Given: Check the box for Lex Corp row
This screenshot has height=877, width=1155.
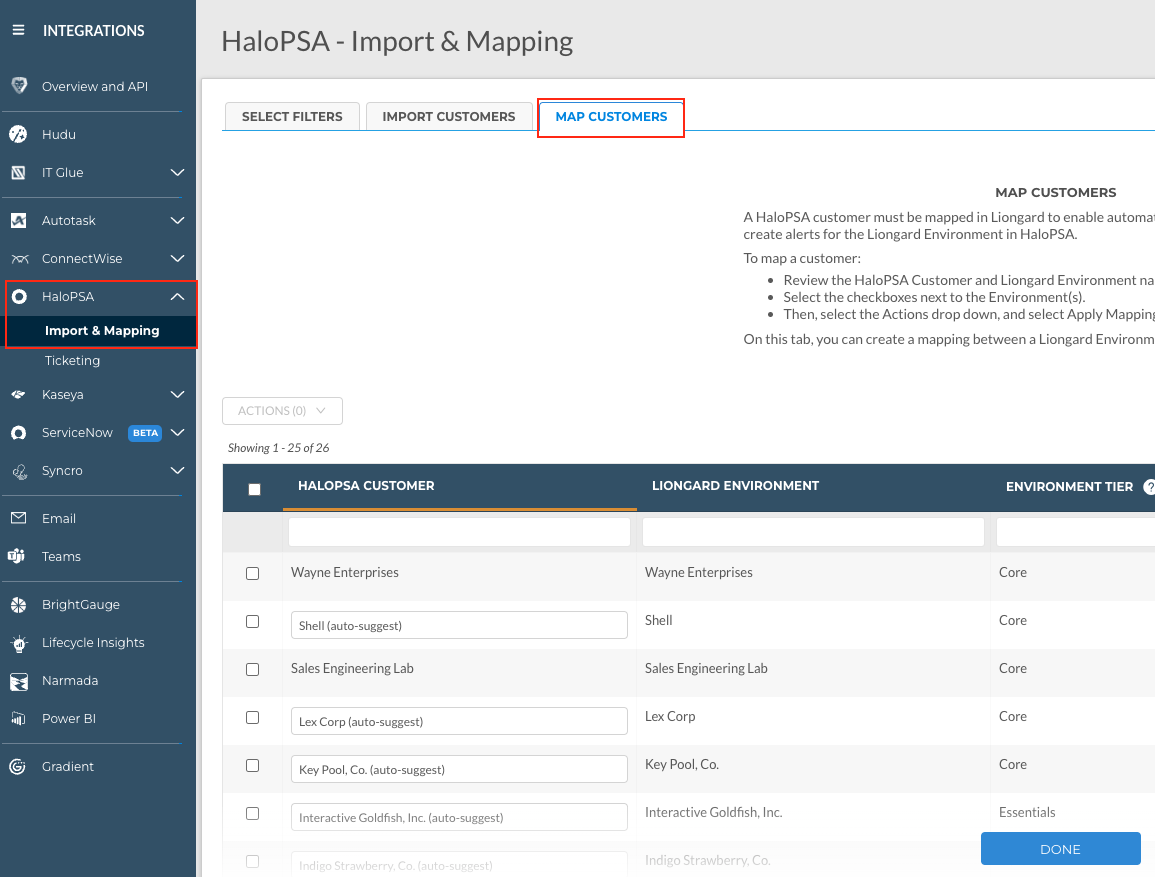Looking at the screenshot, I should (252, 717).
